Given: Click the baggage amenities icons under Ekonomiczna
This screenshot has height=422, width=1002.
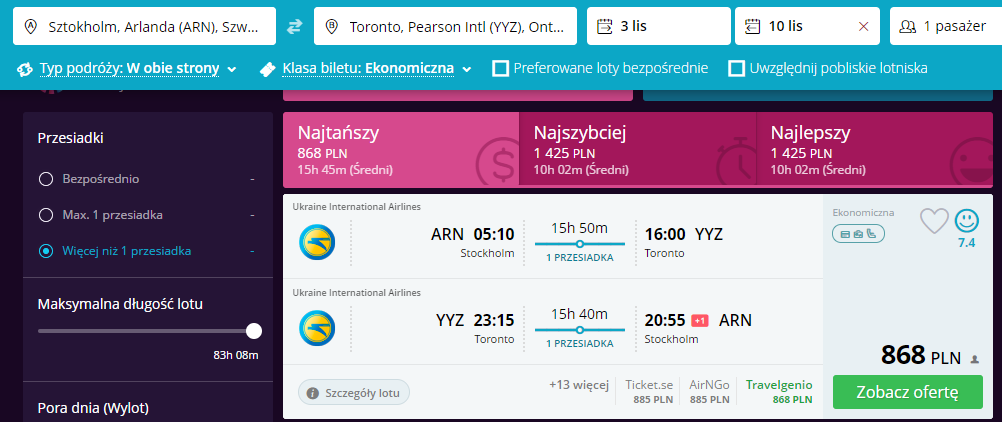Looking at the screenshot, I should [x=858, y=234].
